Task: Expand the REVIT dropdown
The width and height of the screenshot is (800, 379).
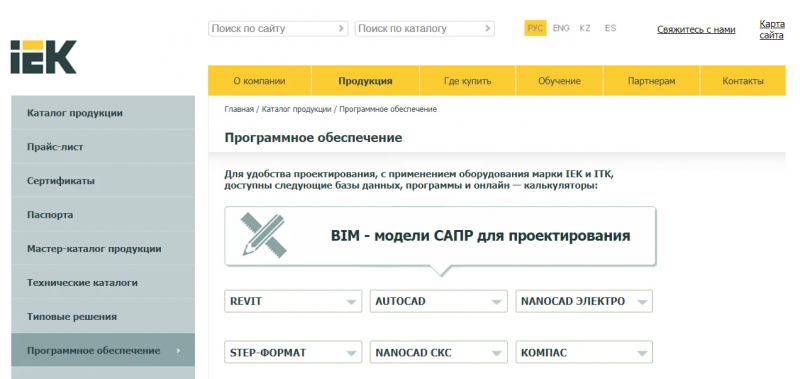Action: [x=293, y=301]
